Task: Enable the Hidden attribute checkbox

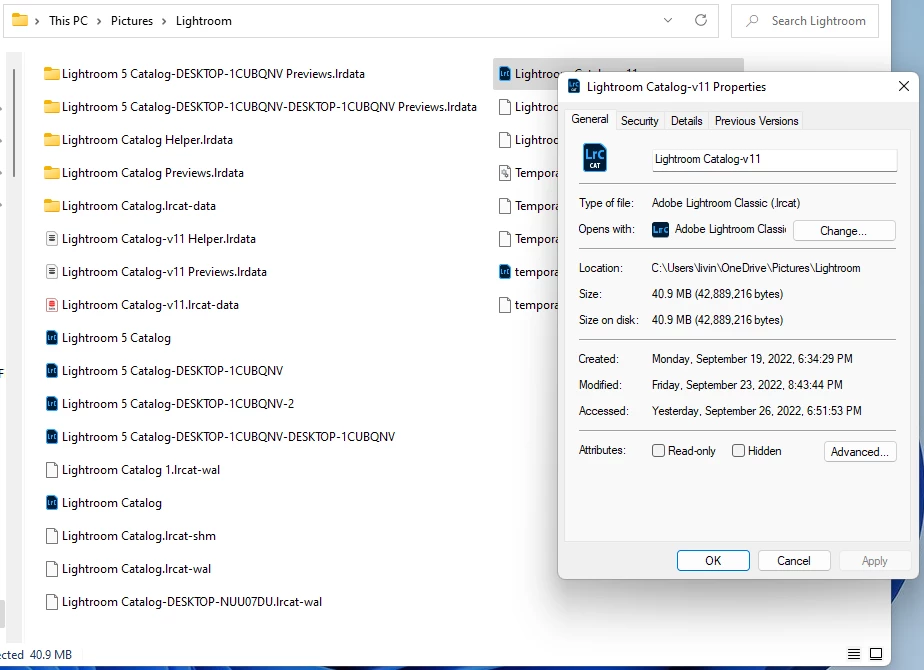Action: click(738, 451)
